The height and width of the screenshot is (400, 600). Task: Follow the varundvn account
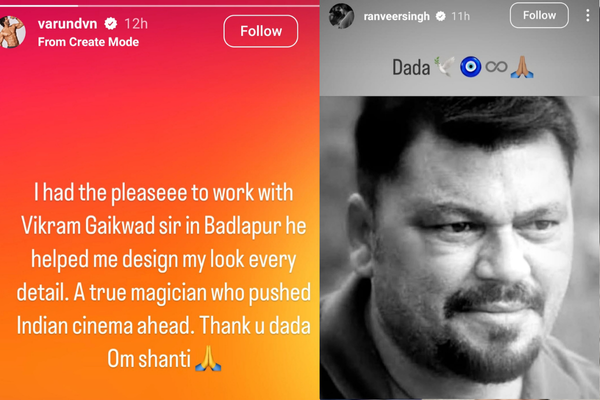[261, 31]
